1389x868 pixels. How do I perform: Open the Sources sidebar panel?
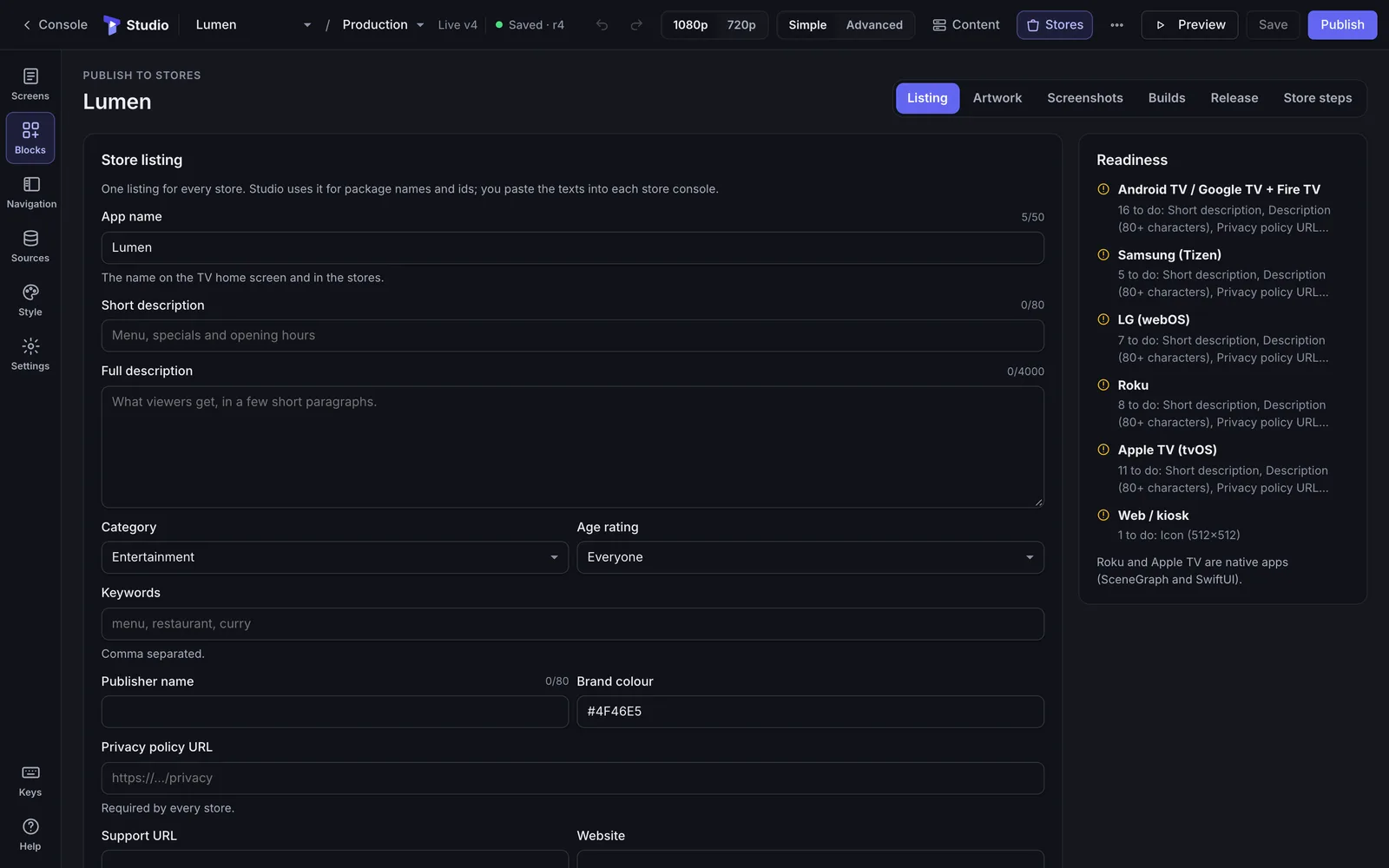(x=30, y=246)
